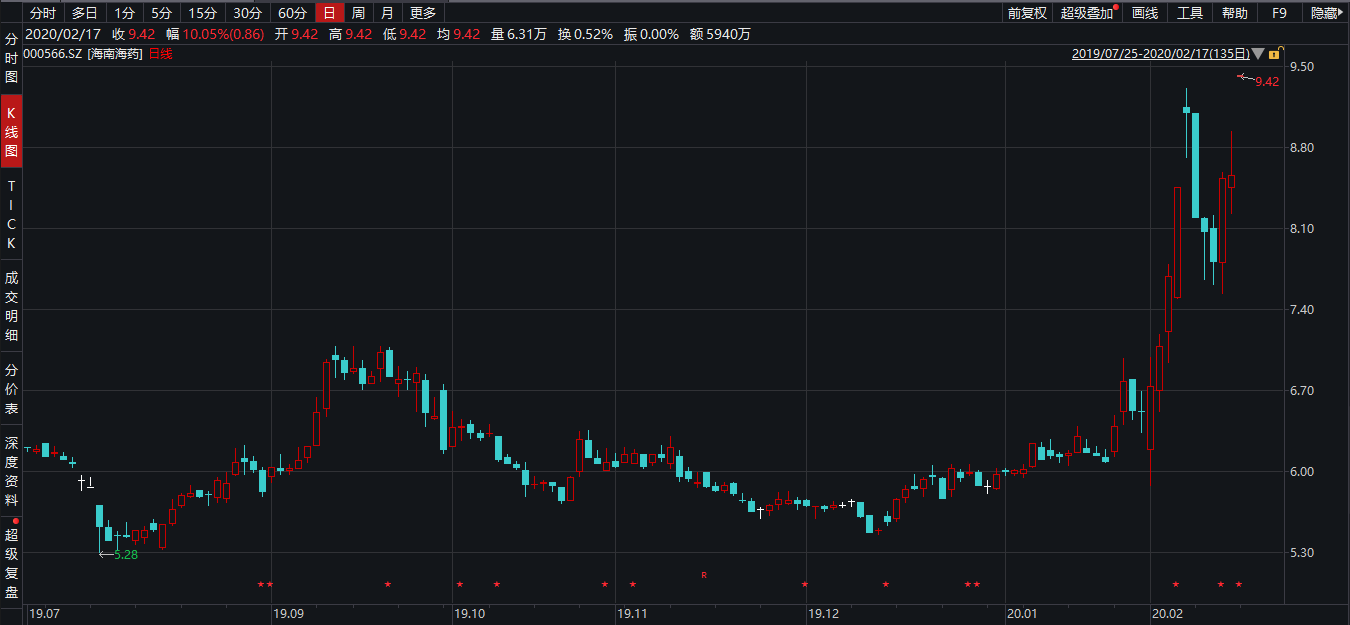Image resolution: width=1350 pixels, height=625 pixels.
Task: Open the 分价表 price distribution view
Action: coord(12,390)
